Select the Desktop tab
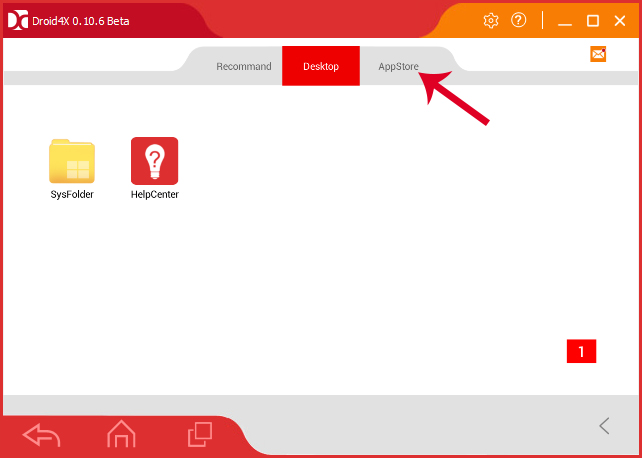The width and height of the screenshot is (642, 458). [x=321, y=66]
